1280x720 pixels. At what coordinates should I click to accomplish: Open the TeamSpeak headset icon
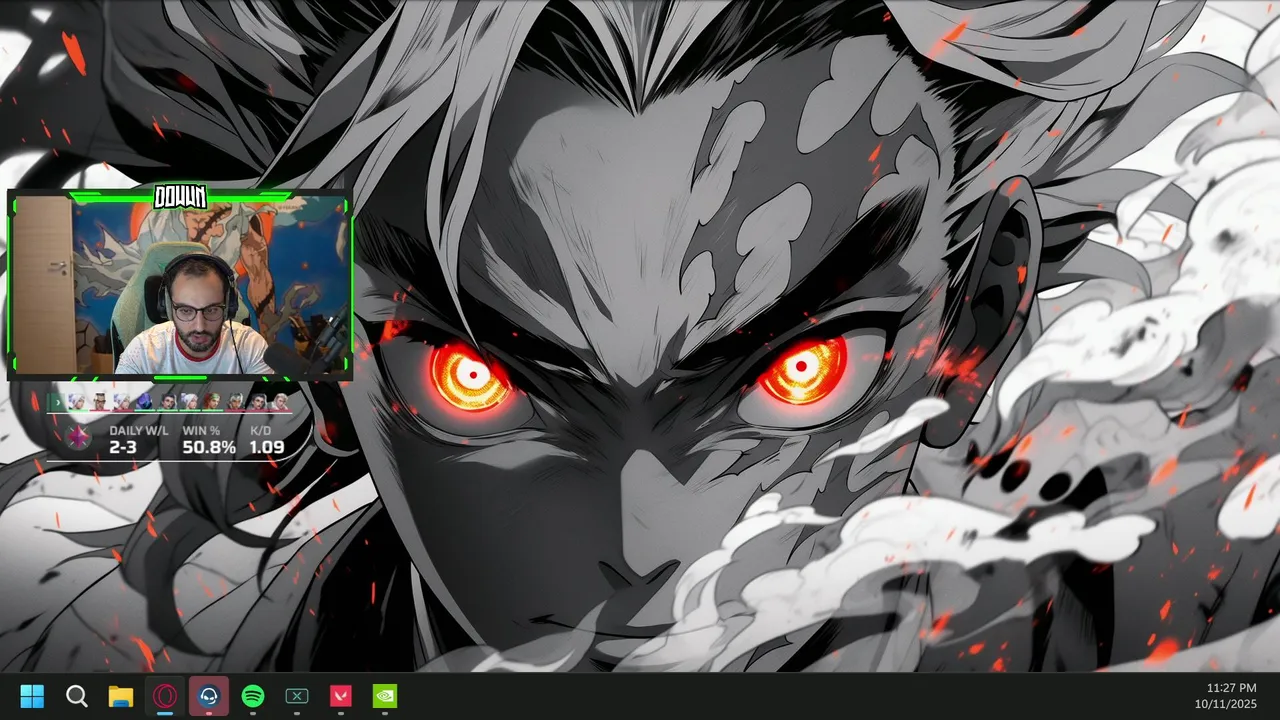[209, 696]
